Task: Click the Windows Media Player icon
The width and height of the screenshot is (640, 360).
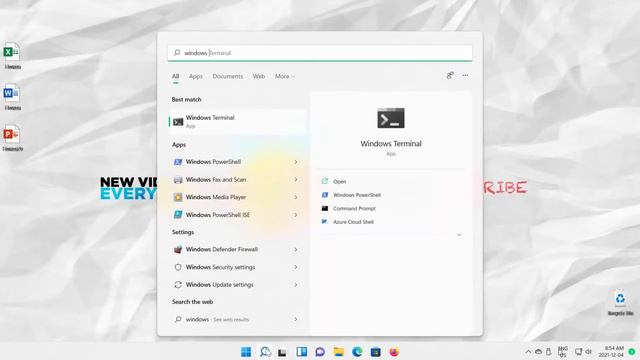Action: [178, 197]
